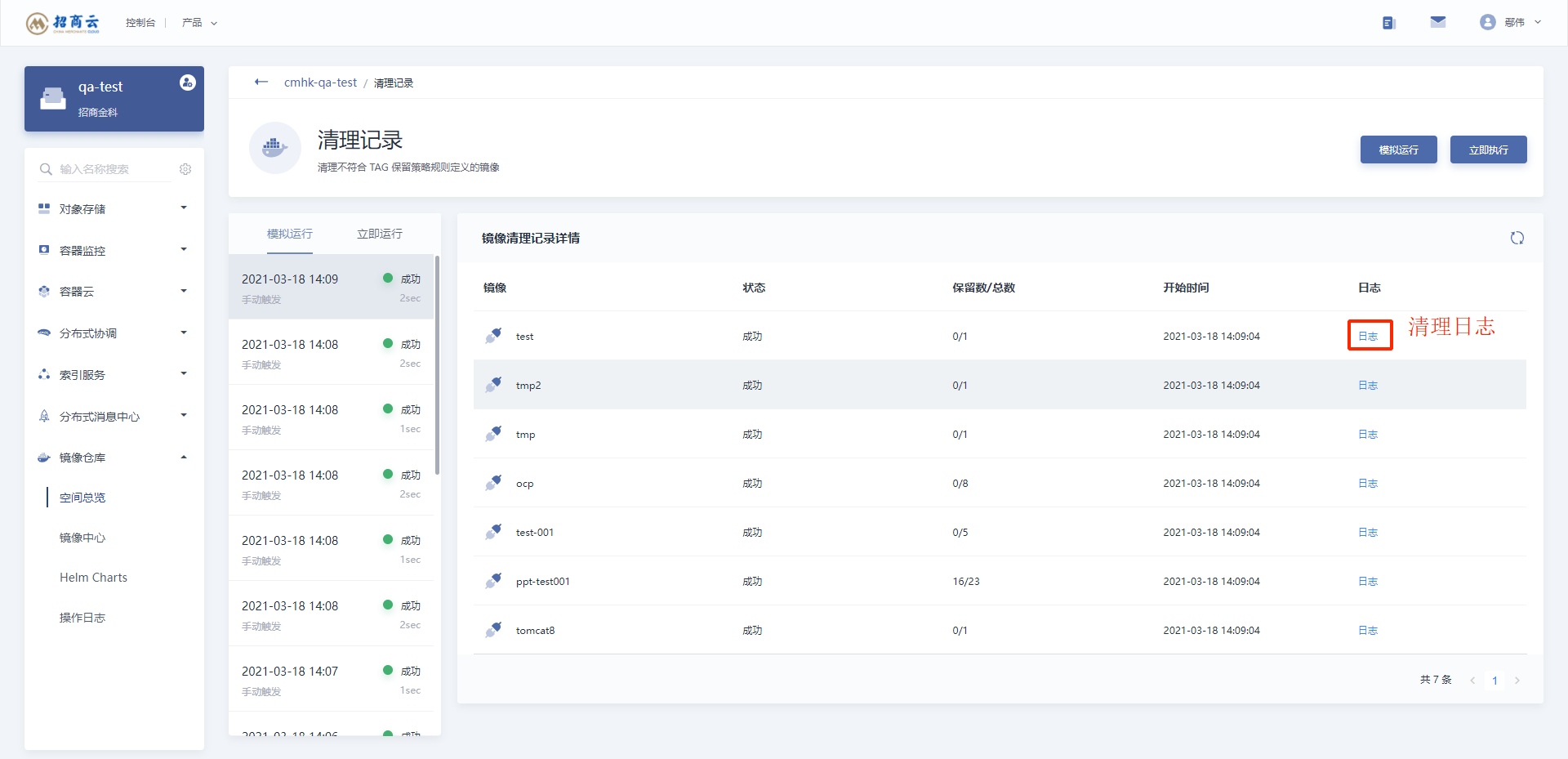Click the 索引服务 sidebar icon

(44, 375)
